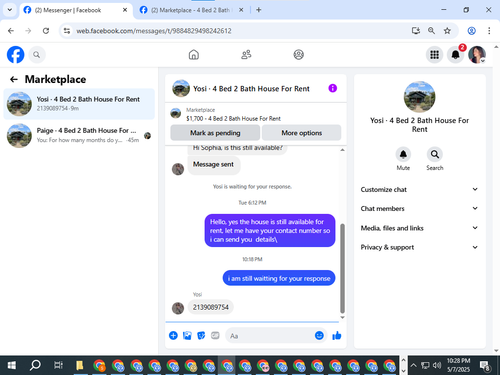
Task: Click the chat header title Yosi listing
Action: (251, 89)
